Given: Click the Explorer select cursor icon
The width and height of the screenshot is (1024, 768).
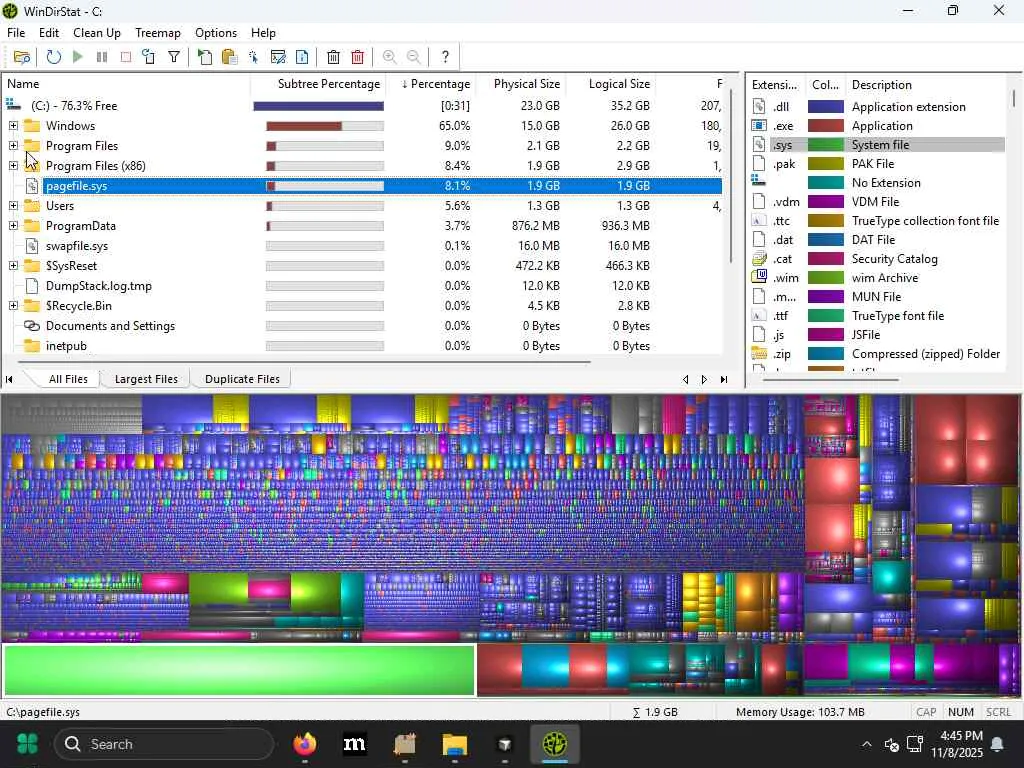Looking at the screenshot, I should coord(253,57).
